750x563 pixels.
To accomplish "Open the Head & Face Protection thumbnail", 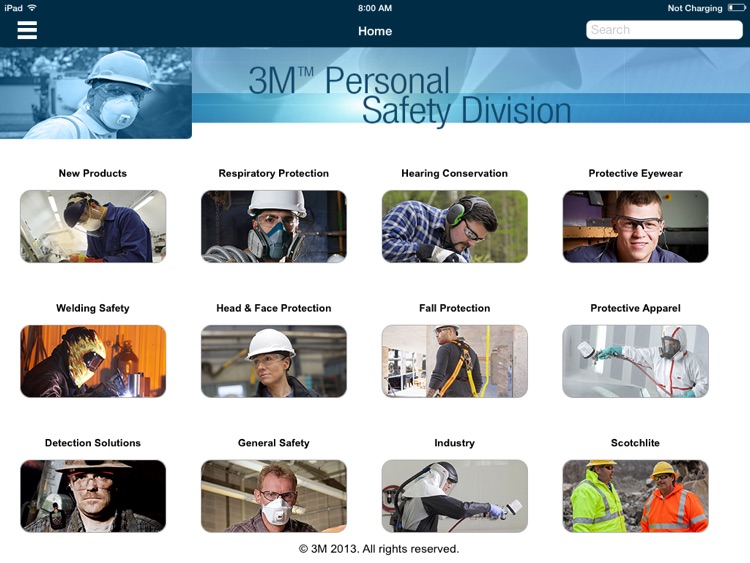I will point(274,361).
